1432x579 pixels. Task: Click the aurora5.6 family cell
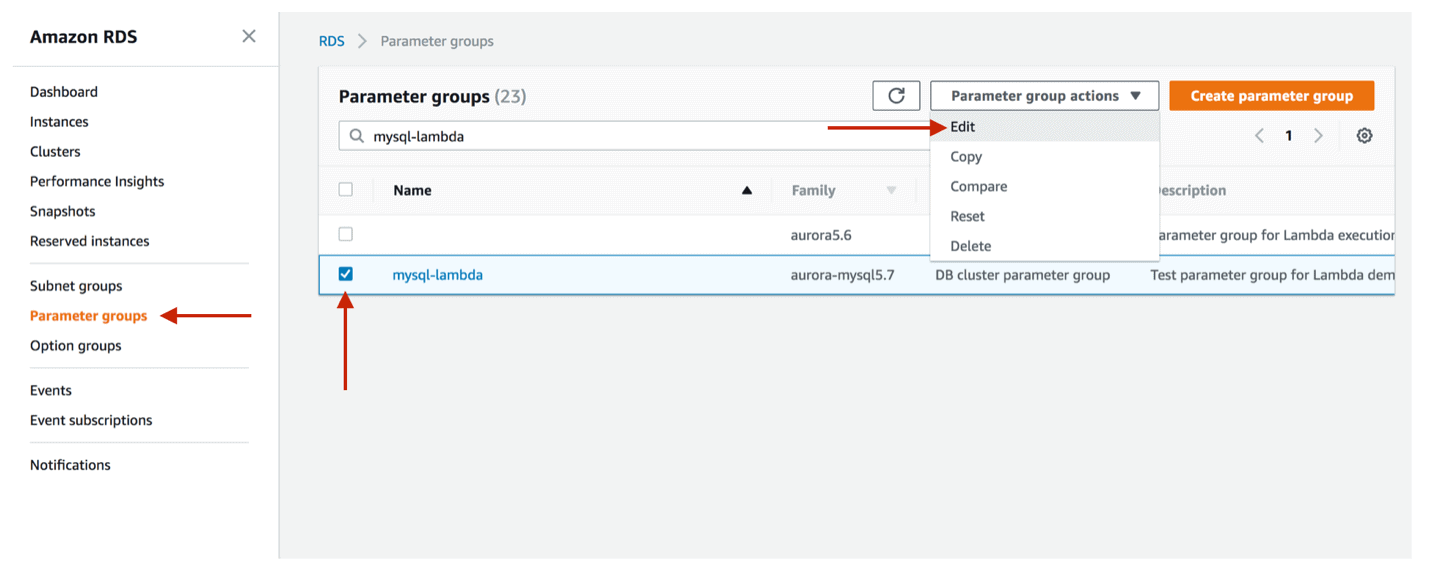point(821,235)
